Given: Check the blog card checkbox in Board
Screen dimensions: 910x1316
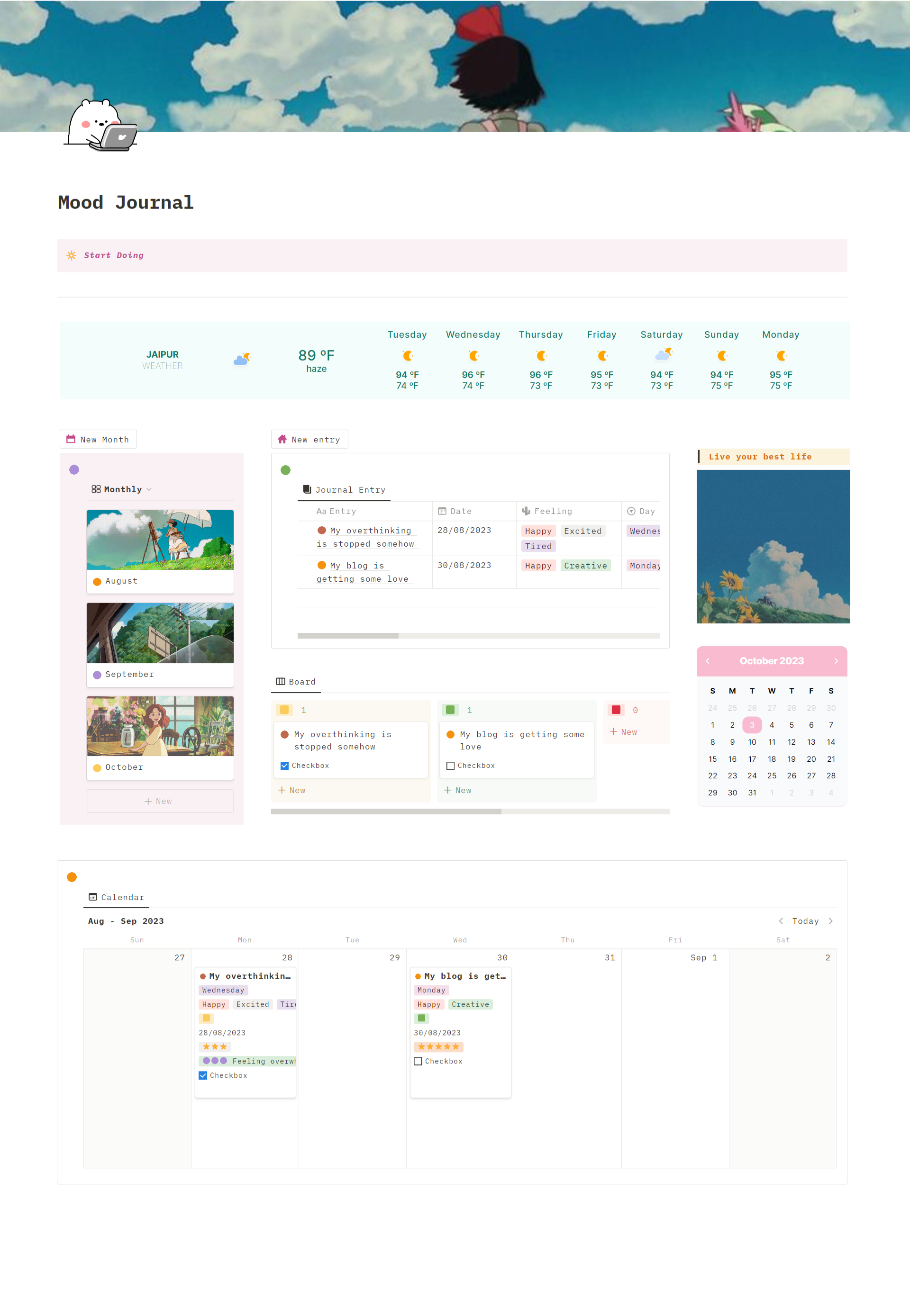Looking at the screenshot, I should (x=450, y=766).
